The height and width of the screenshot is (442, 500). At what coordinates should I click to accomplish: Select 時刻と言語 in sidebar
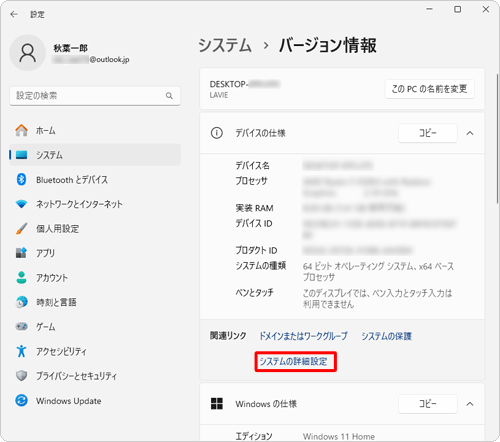pyautogui.click(x=95, y=302)
